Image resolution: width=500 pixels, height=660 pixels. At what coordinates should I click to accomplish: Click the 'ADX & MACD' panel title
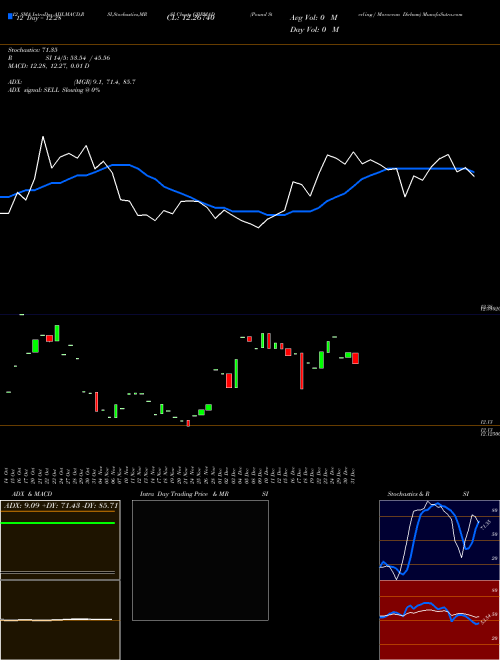(32, 494)
